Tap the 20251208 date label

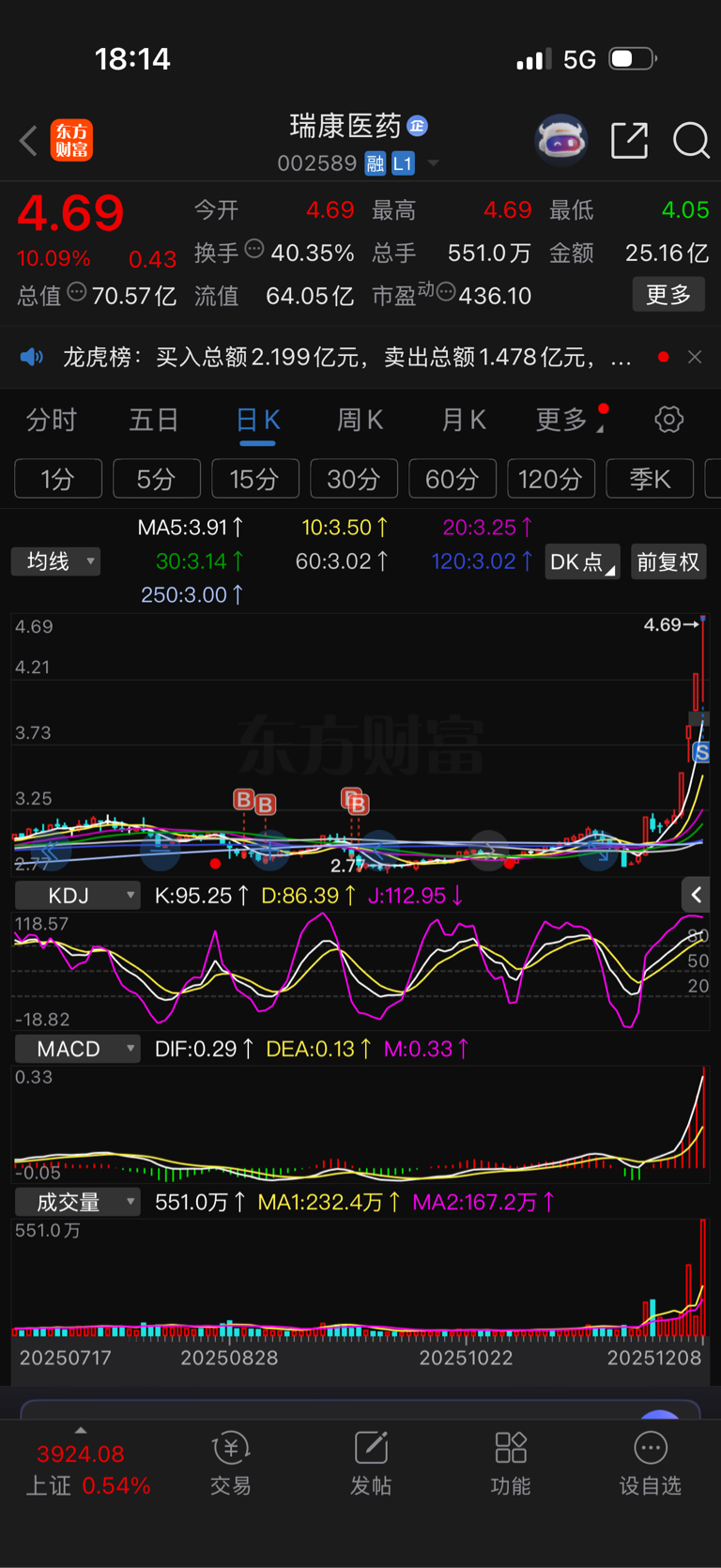654,1358
